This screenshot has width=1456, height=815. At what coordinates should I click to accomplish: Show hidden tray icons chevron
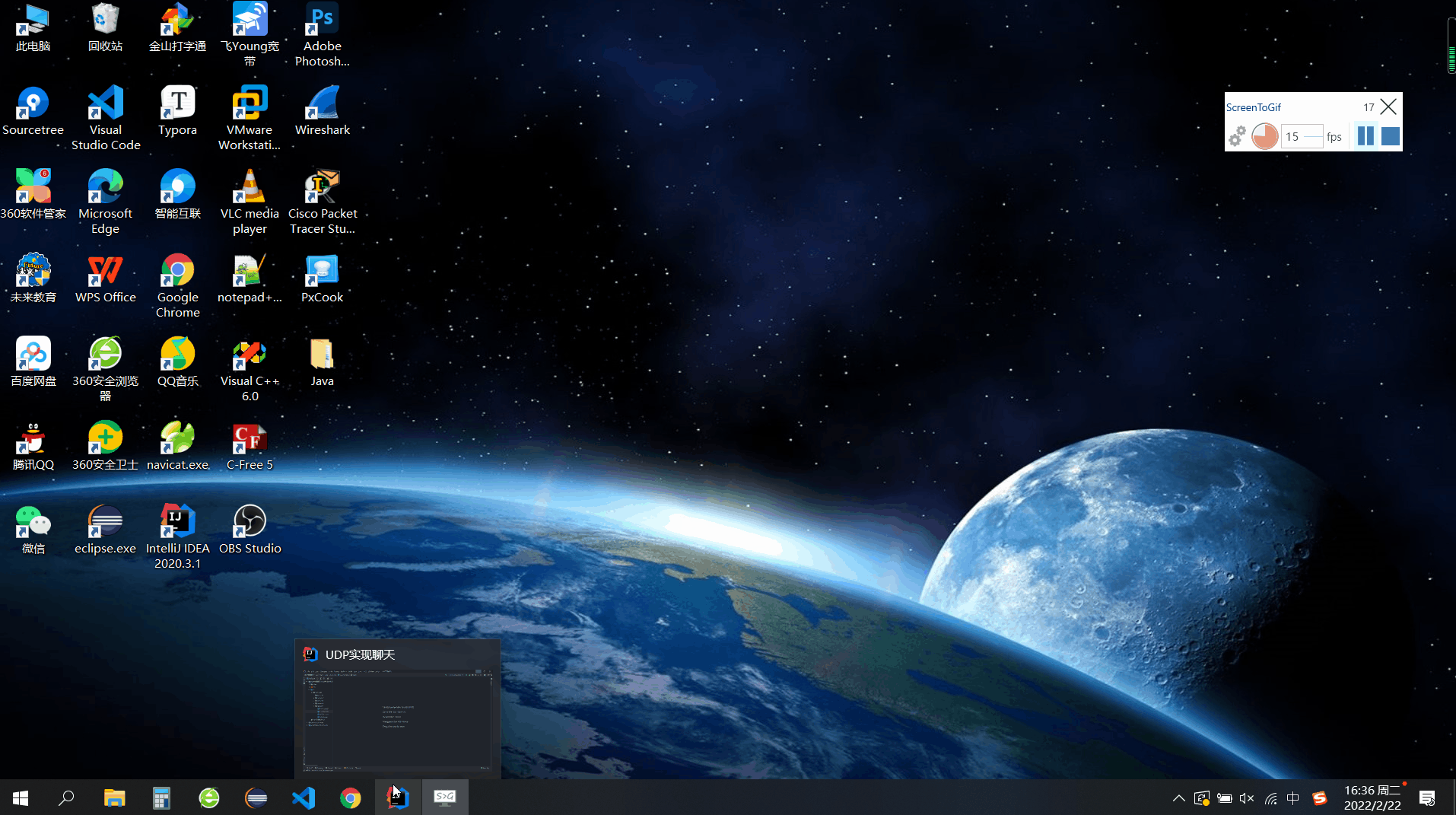(x=1178, y=798)
